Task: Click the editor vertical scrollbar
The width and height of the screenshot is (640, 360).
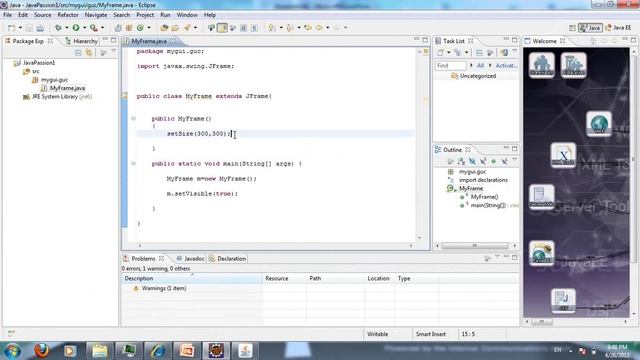Action: tap(419, 144)
